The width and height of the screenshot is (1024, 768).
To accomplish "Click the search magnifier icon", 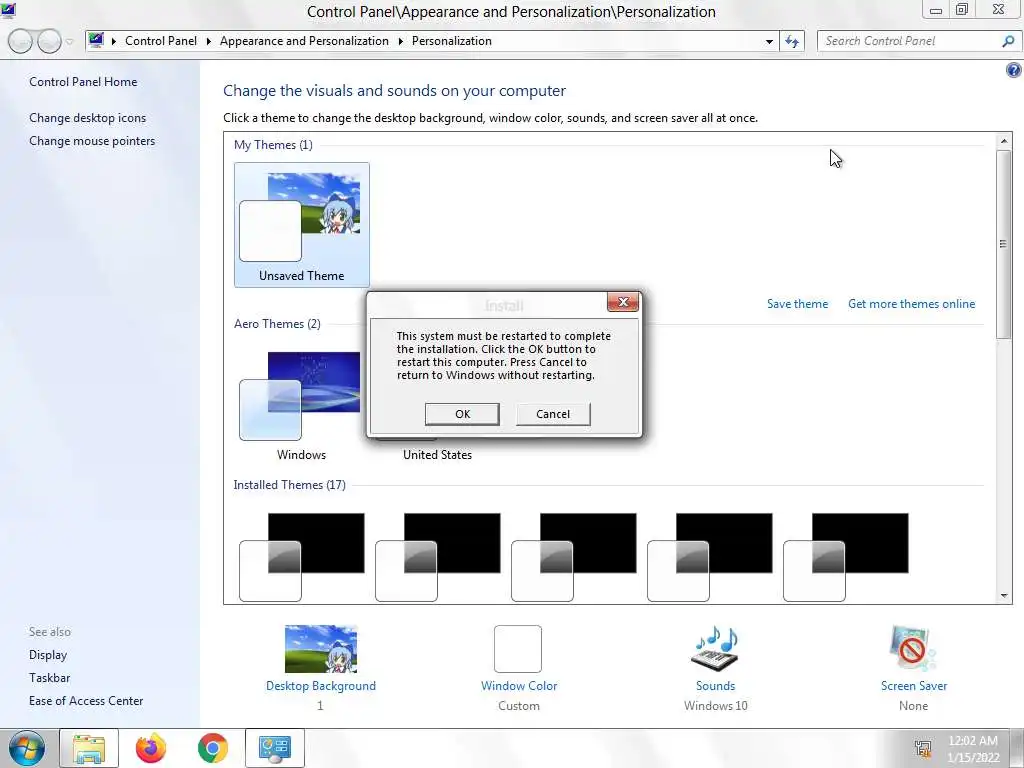I will (1008, 41).
